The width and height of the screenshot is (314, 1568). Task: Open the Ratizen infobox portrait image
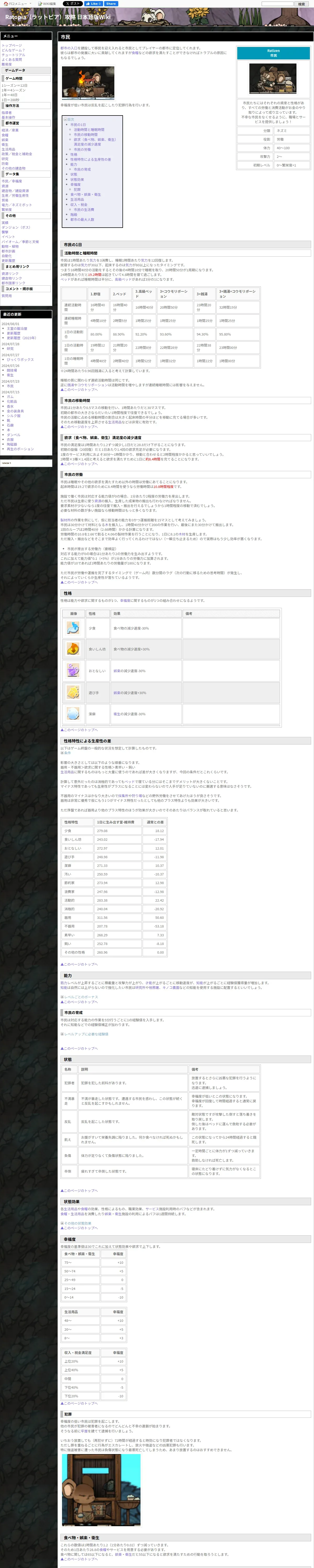273,78
